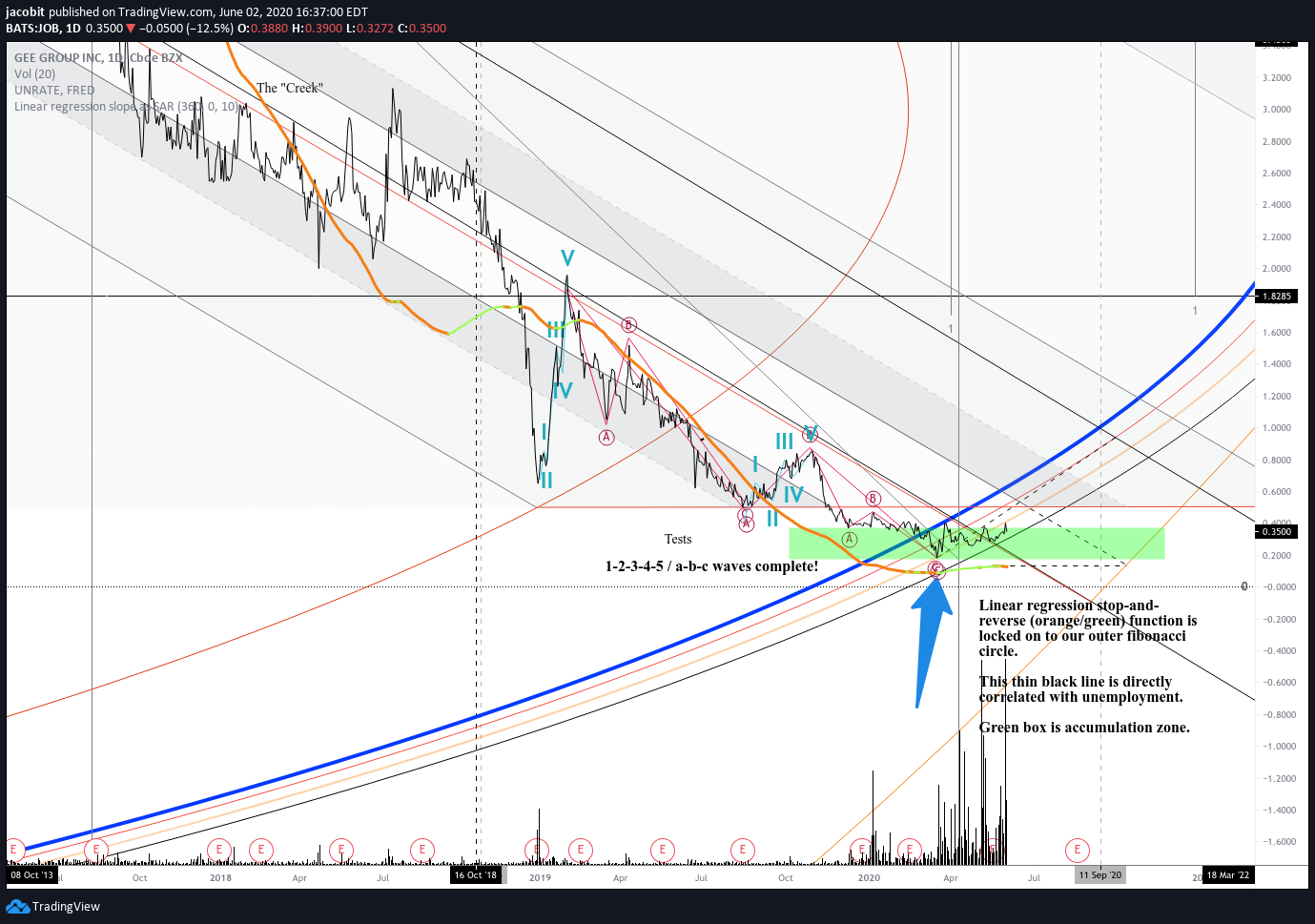
Task: Click 'Green box is accumulation zone.' note
Action: (x=1084, y=728)
